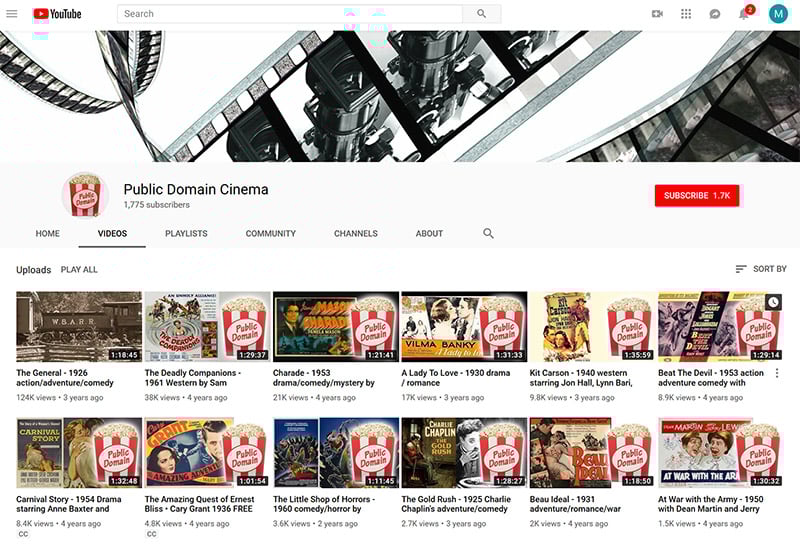
Task: Click 1.5K views text under At War with the Army
Action: pyautogui.click(x=677, y=524)
